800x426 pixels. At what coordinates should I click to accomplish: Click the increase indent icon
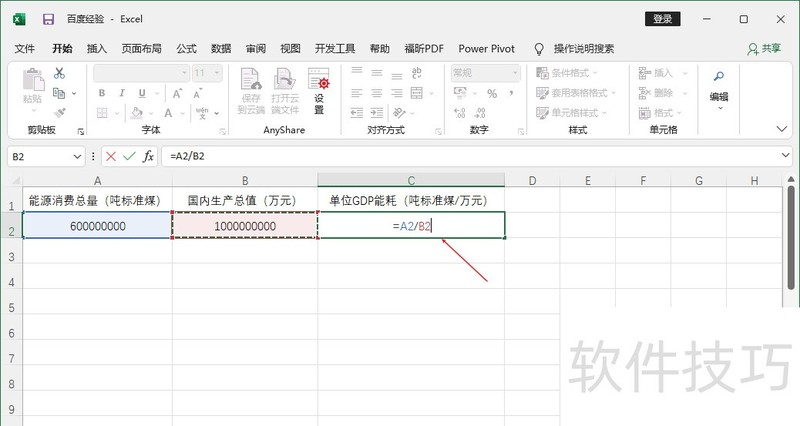(x=377, y=113)
